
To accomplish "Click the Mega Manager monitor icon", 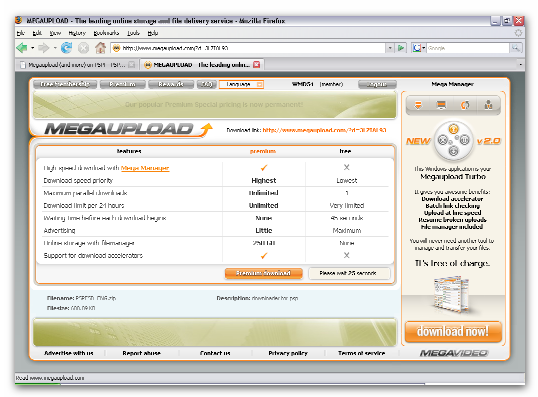I will (x=441, y=105).
